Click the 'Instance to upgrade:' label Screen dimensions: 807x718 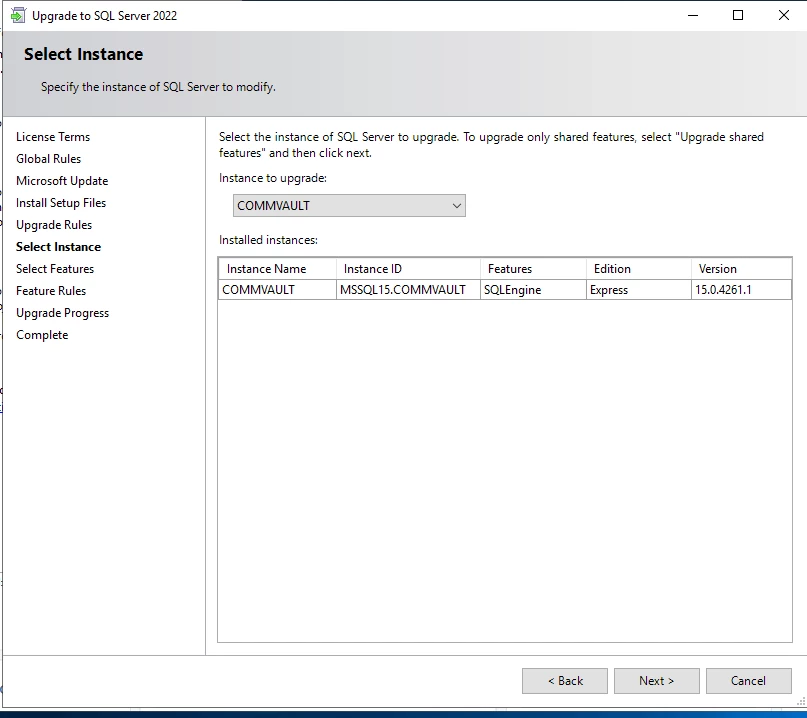click(273, 178)
